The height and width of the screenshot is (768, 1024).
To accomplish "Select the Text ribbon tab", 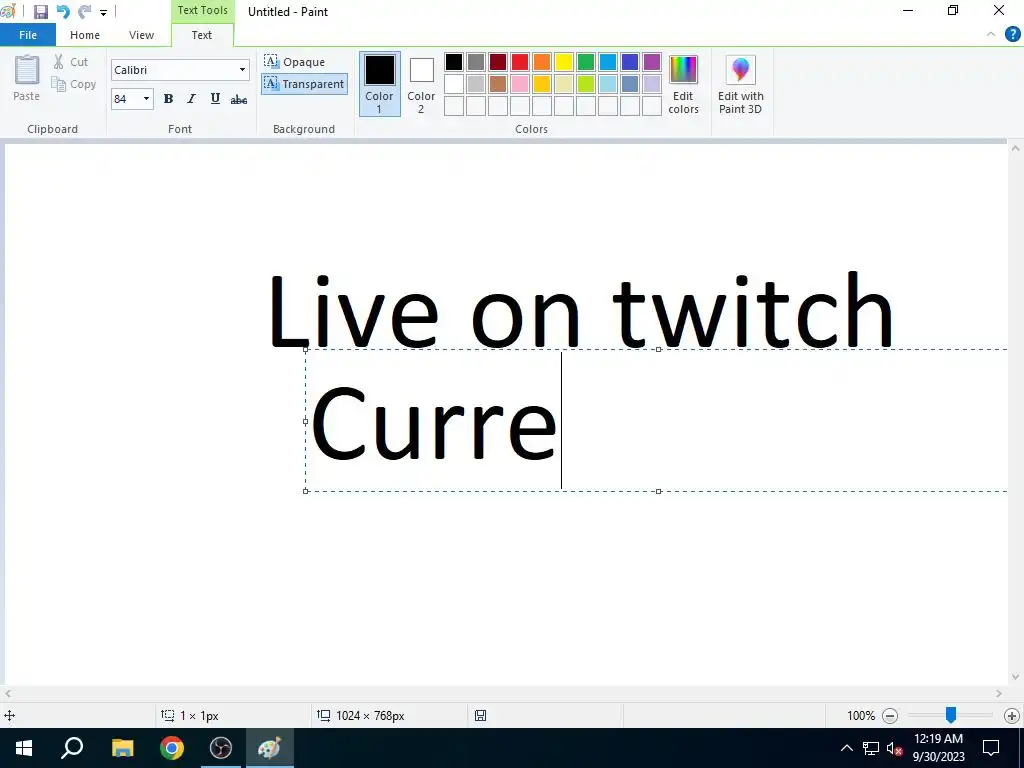I will pyautogui.click(x=202, y=35).
